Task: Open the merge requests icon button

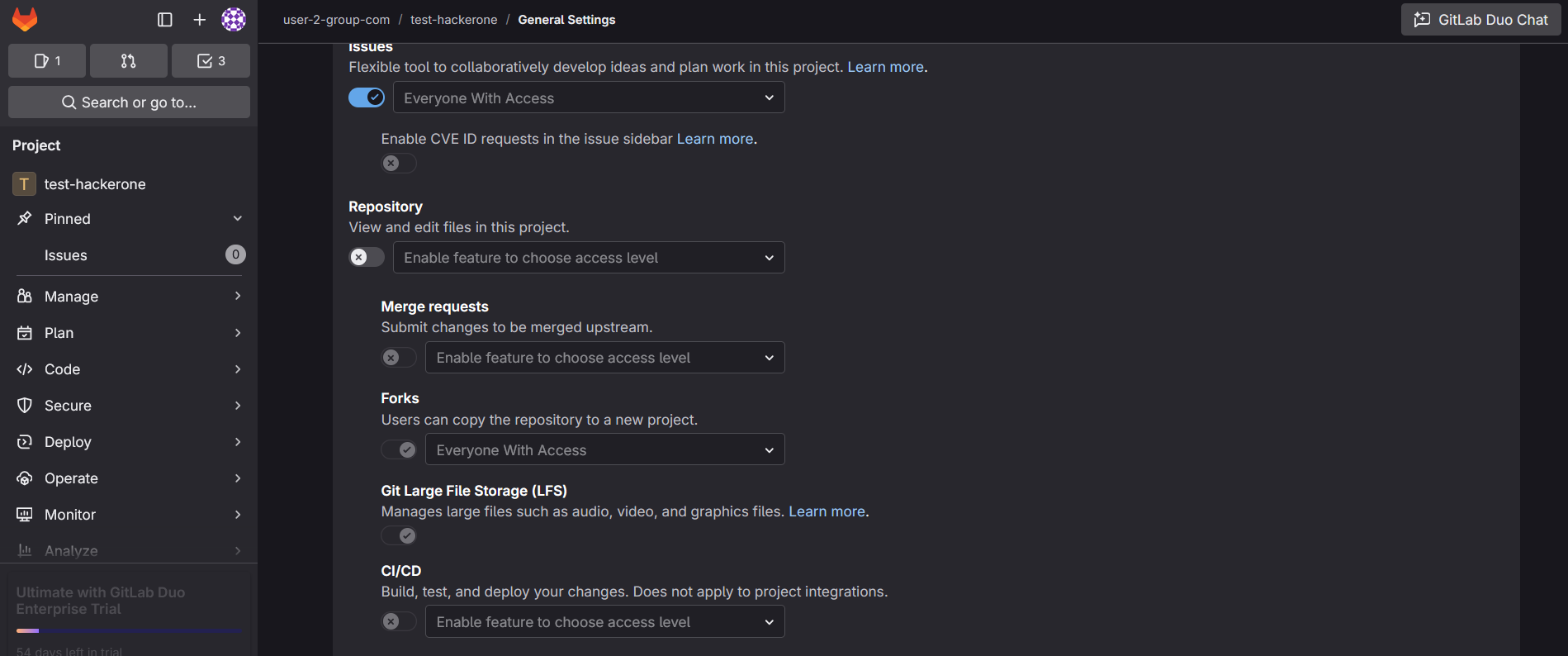Action: 128,61
